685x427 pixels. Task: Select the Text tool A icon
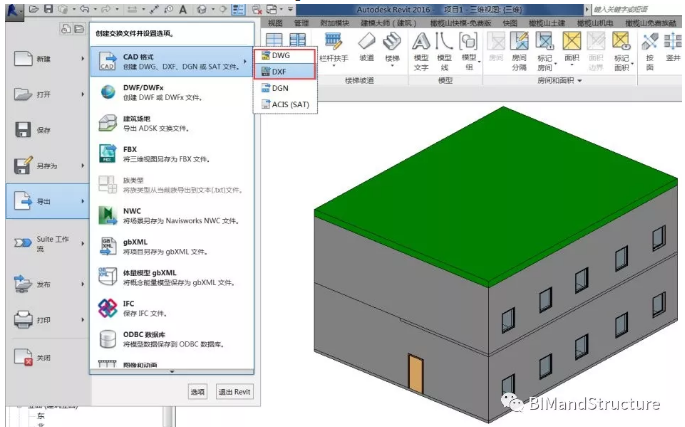coord(183,9)
